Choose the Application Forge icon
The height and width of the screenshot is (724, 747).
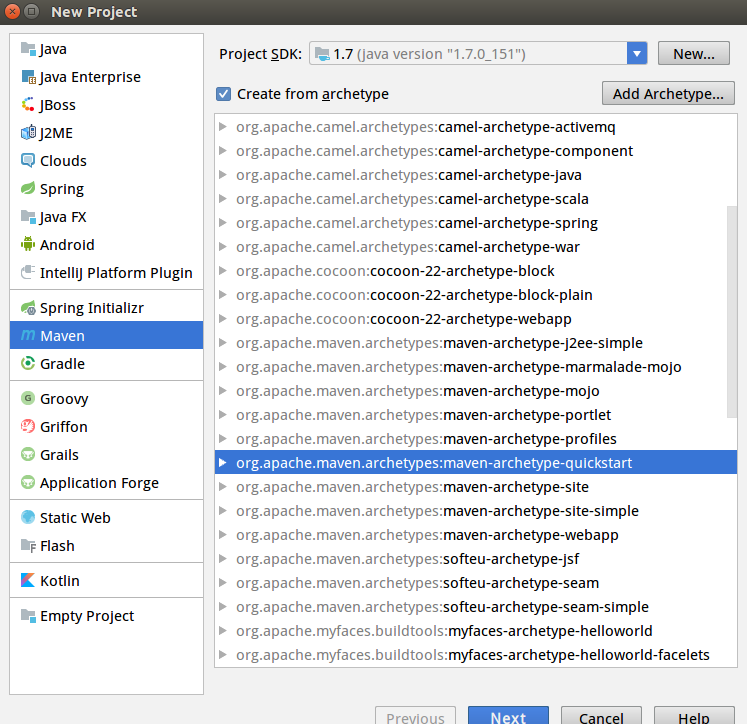click(x=28, y=483)
